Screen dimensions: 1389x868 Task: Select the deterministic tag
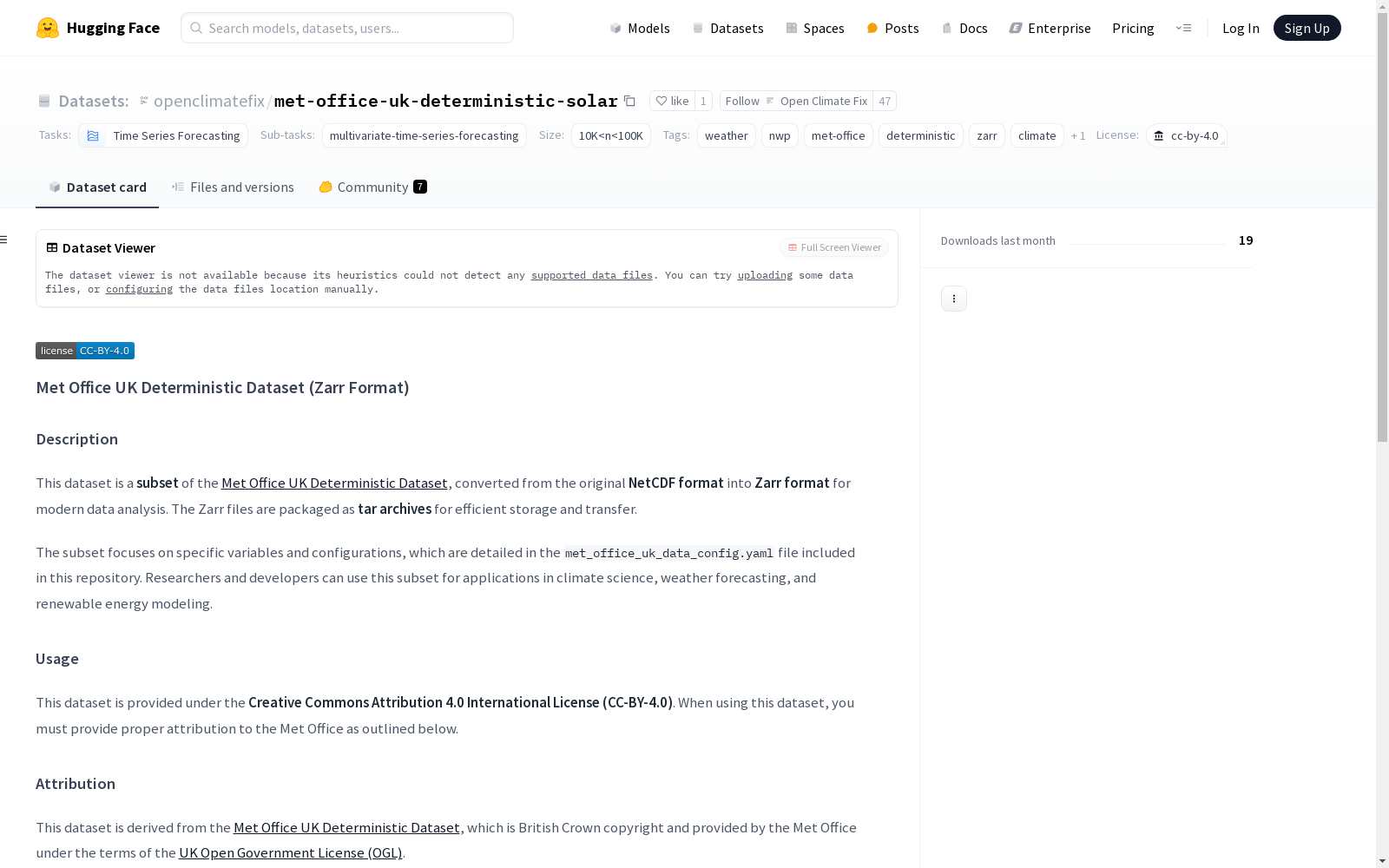pos(920,135)
